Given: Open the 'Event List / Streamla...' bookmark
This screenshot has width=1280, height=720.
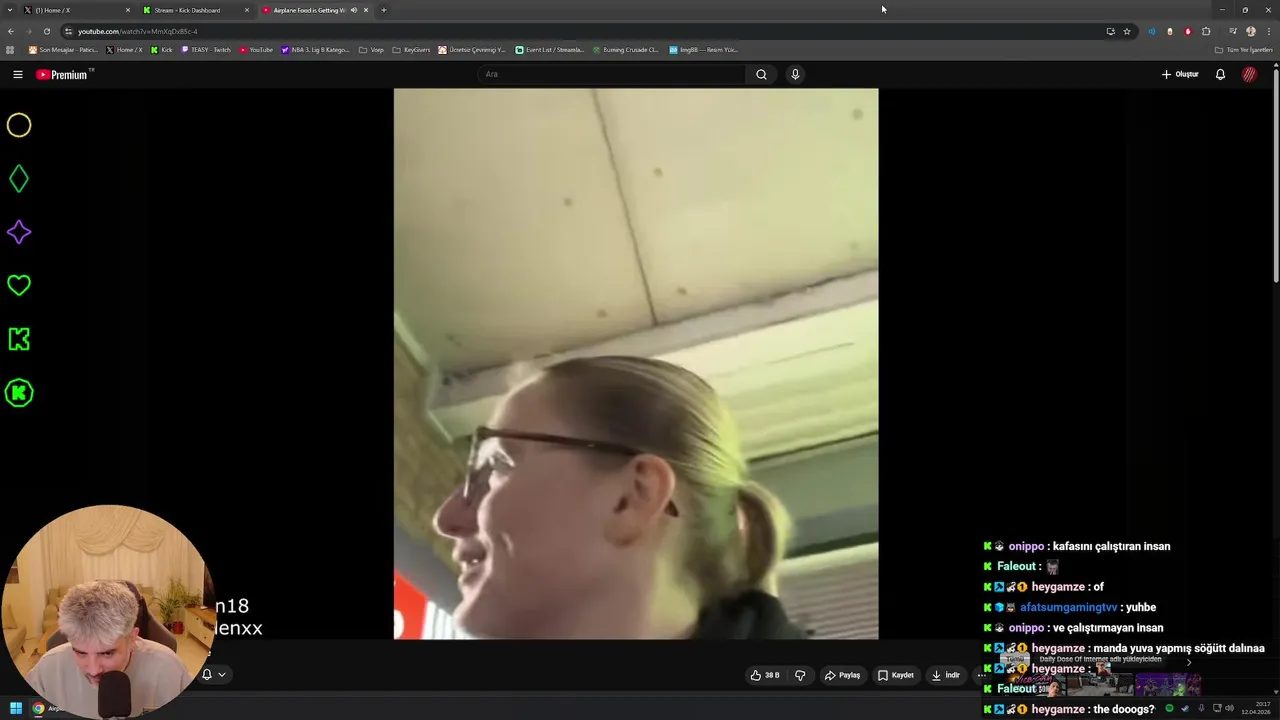Looking at the screenshot, I should (x=549, y=49).
